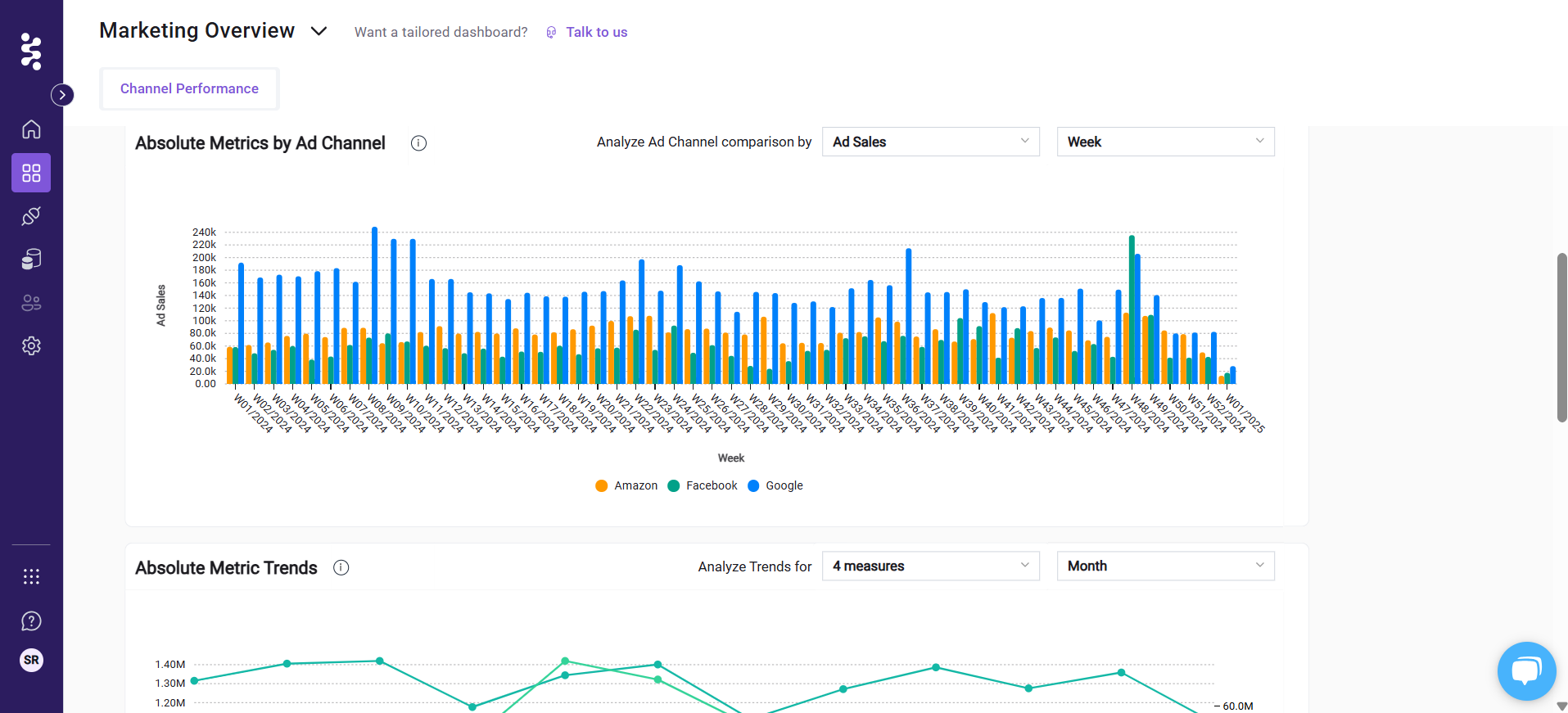
Task: Toggle the Amazon legend entry
Action: point(626,485)
